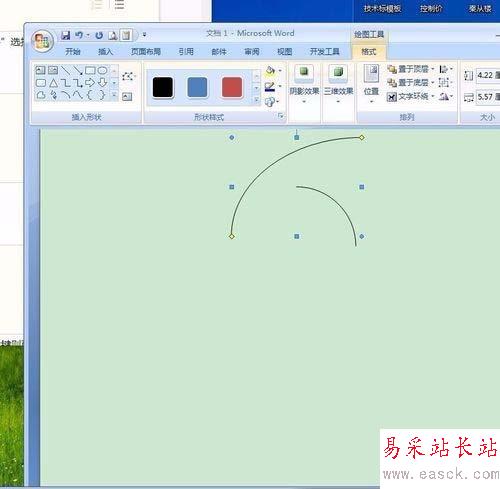Pick the rectangle shape

point(90,70)
